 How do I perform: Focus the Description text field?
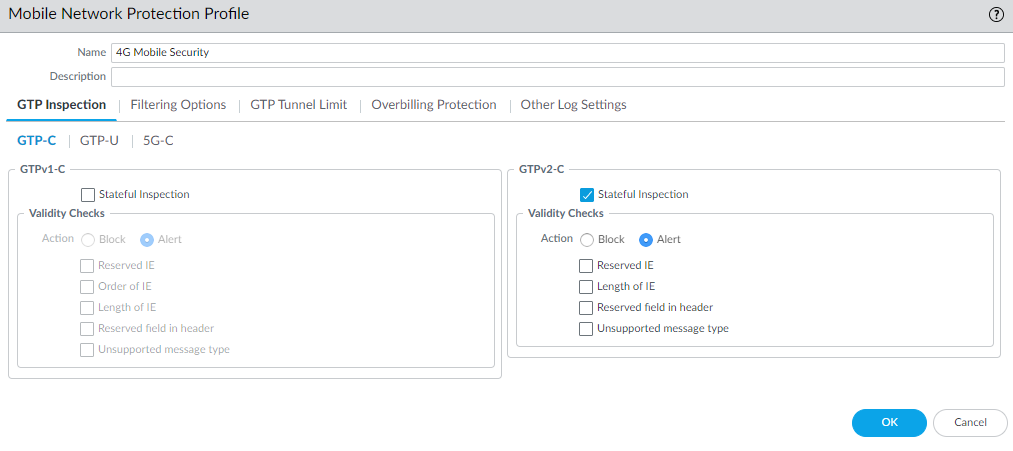557,77
